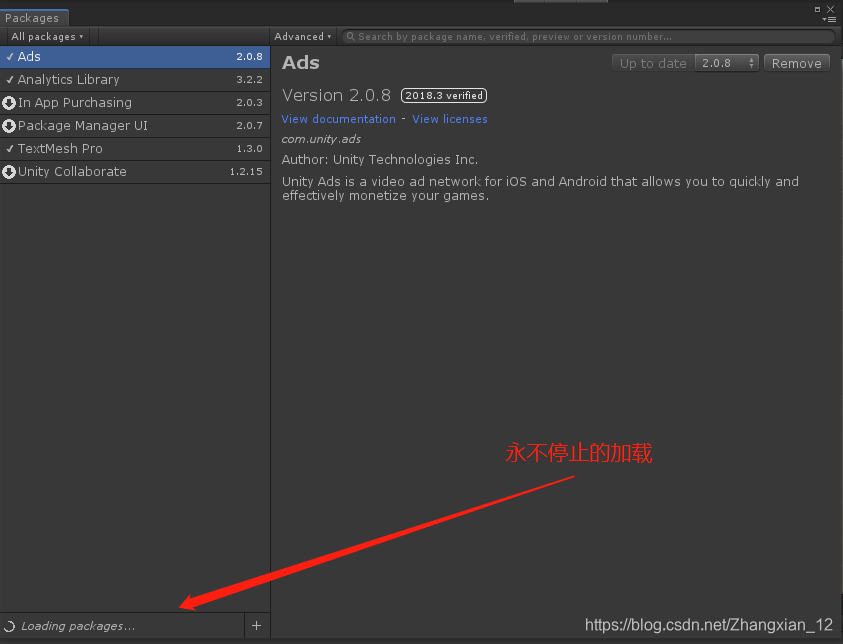843x644 pixels.
Task: Click download icon beside Package Manager UI
Action: (x=9, y=126)
